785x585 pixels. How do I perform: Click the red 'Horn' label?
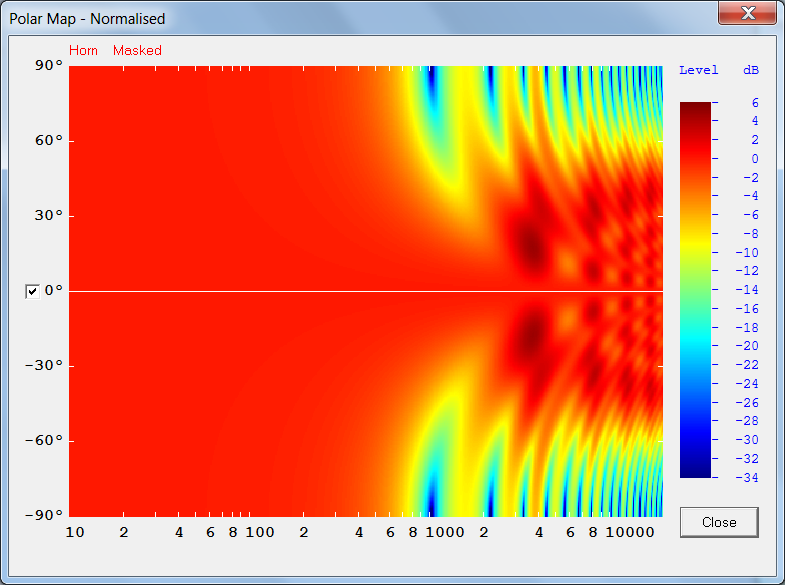click(x=83, y=51)
